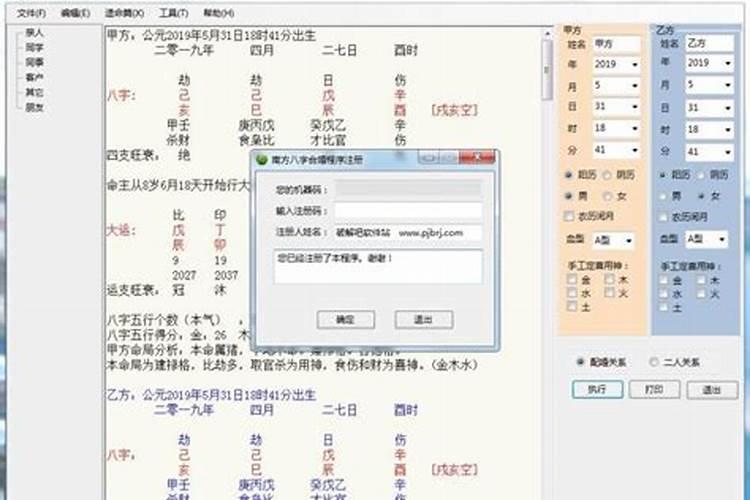750x500 pixels.
Task: Select the 二人关系 radio option
Action: coord(653,362)
